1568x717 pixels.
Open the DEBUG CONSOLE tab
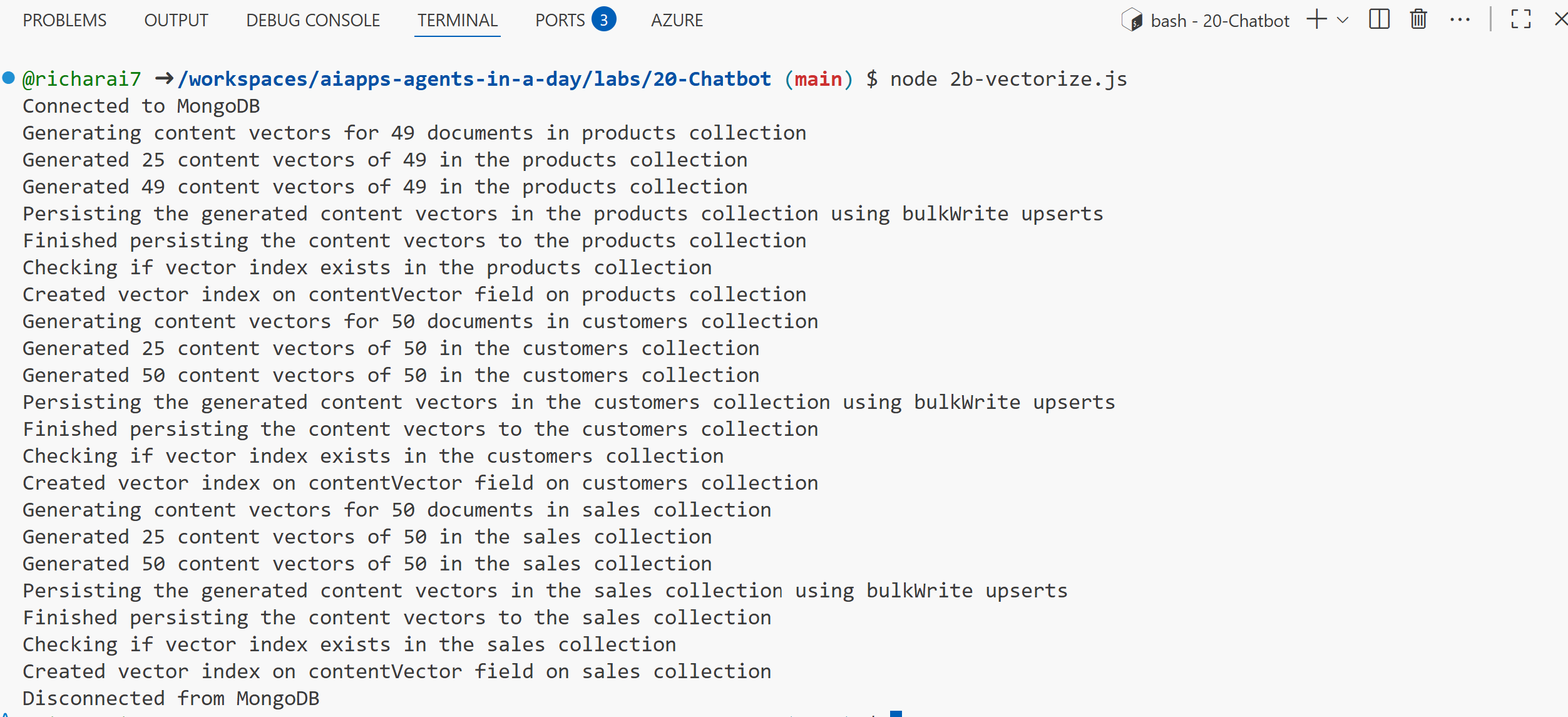(x=313, y=19)
